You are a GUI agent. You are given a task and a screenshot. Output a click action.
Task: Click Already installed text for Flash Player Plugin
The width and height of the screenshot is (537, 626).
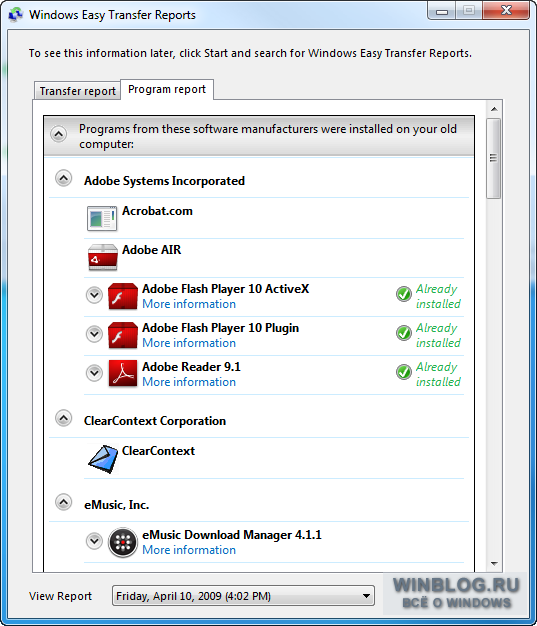[x=438, y=335]
